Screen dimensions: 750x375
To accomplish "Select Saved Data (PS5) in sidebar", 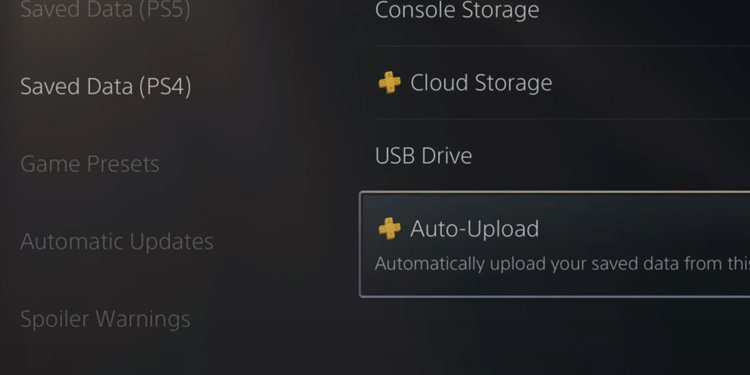I will [x=105, y=10].
